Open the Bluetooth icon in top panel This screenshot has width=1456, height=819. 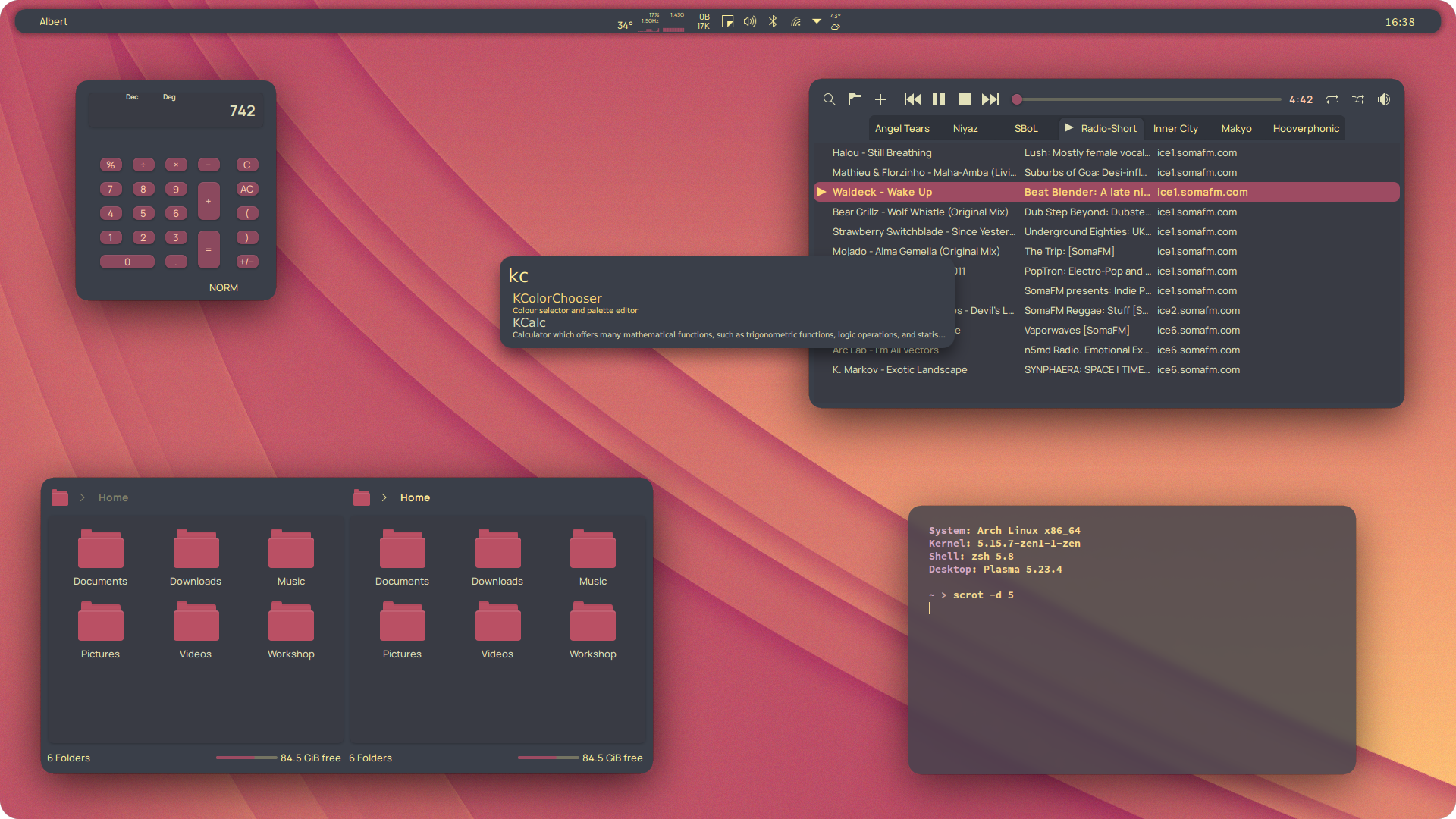[x=773, y=21]
